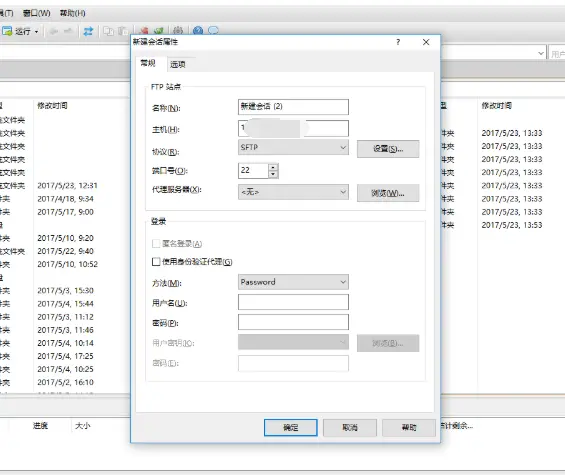Select the row dated 2017/5/4, 10:25
Viewport: 565px width, 475px height.
click(65, 369)
